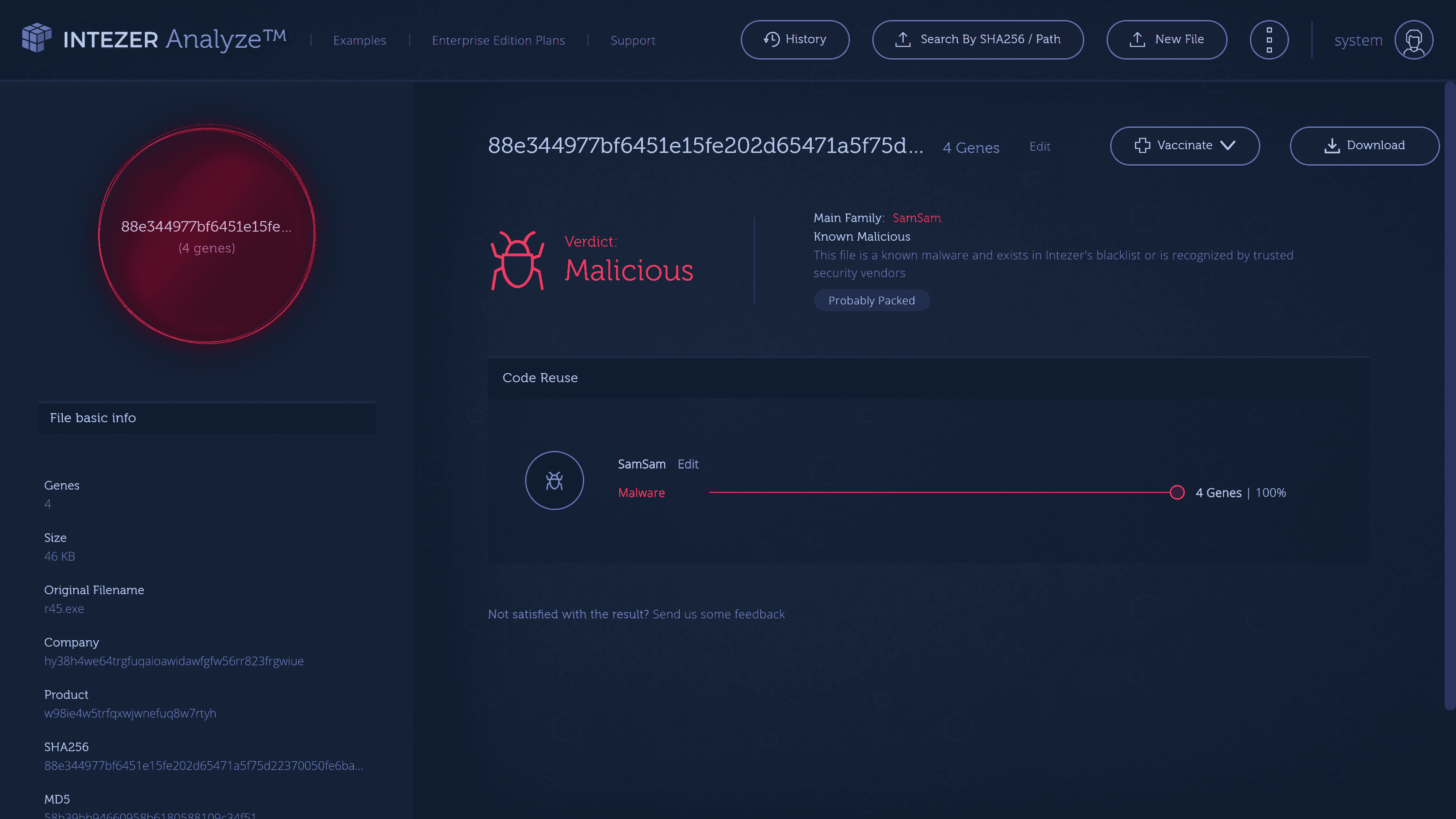The width and height of the screenshot is (1456, 819).
Task: Click the Code Reuse section header
Action: click(928, 378)
